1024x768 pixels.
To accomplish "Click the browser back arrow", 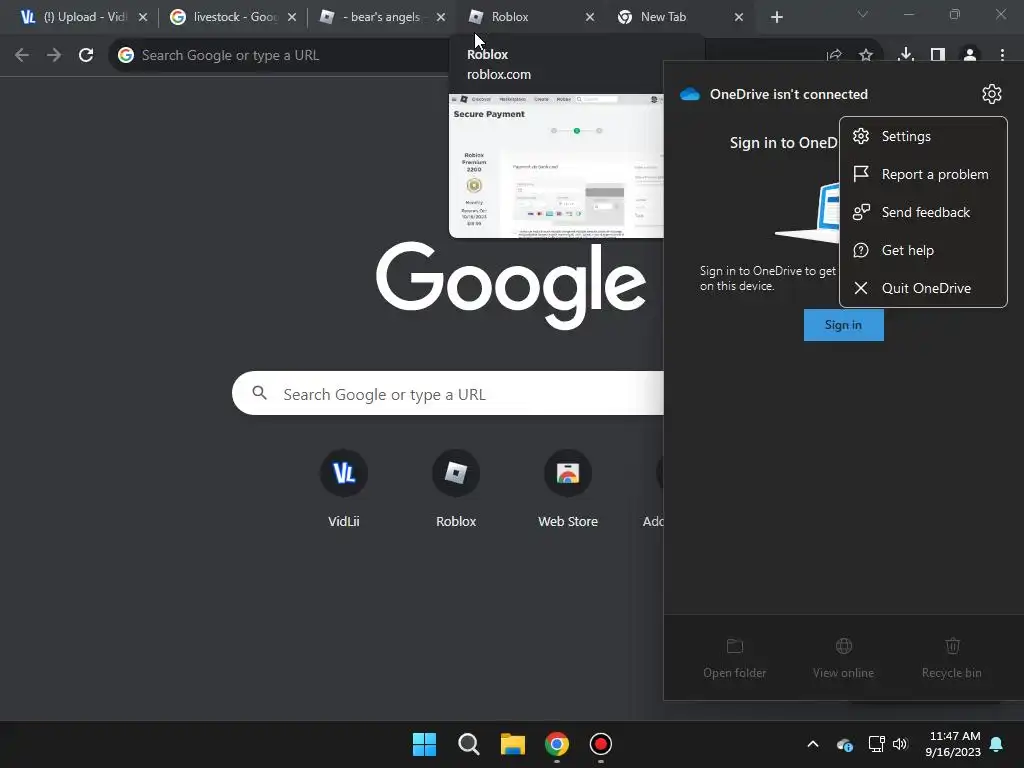I will point(22,55).
